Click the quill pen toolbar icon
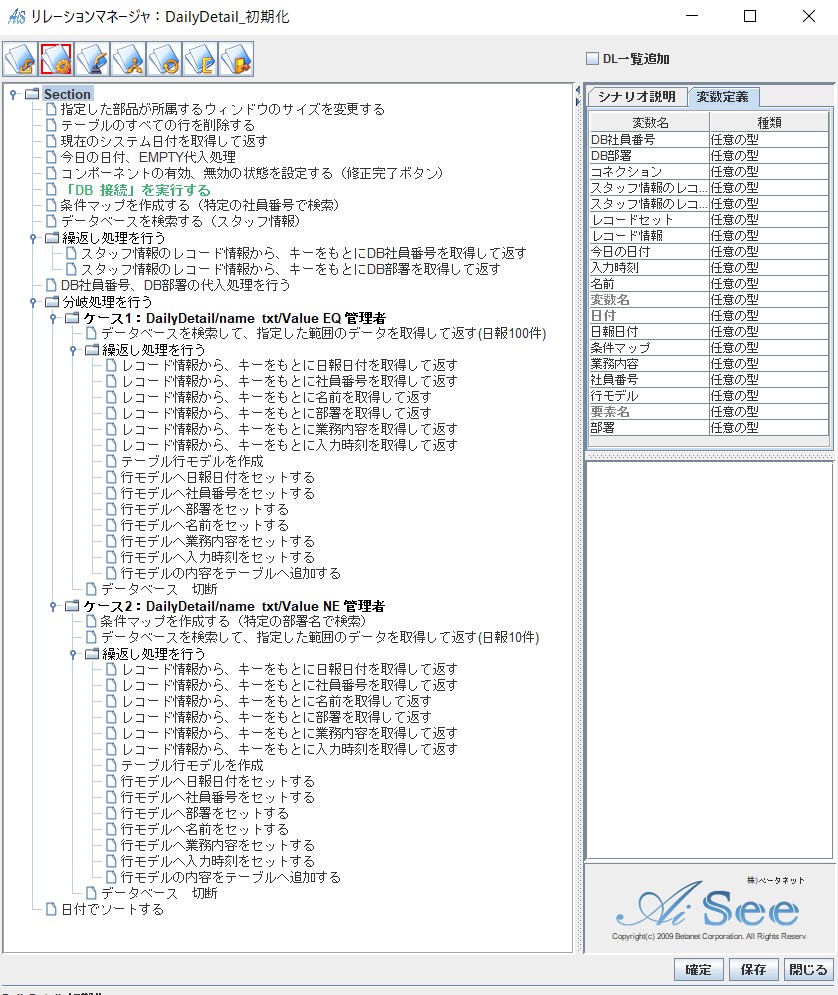The image size is (838, 995). (92, 59)
